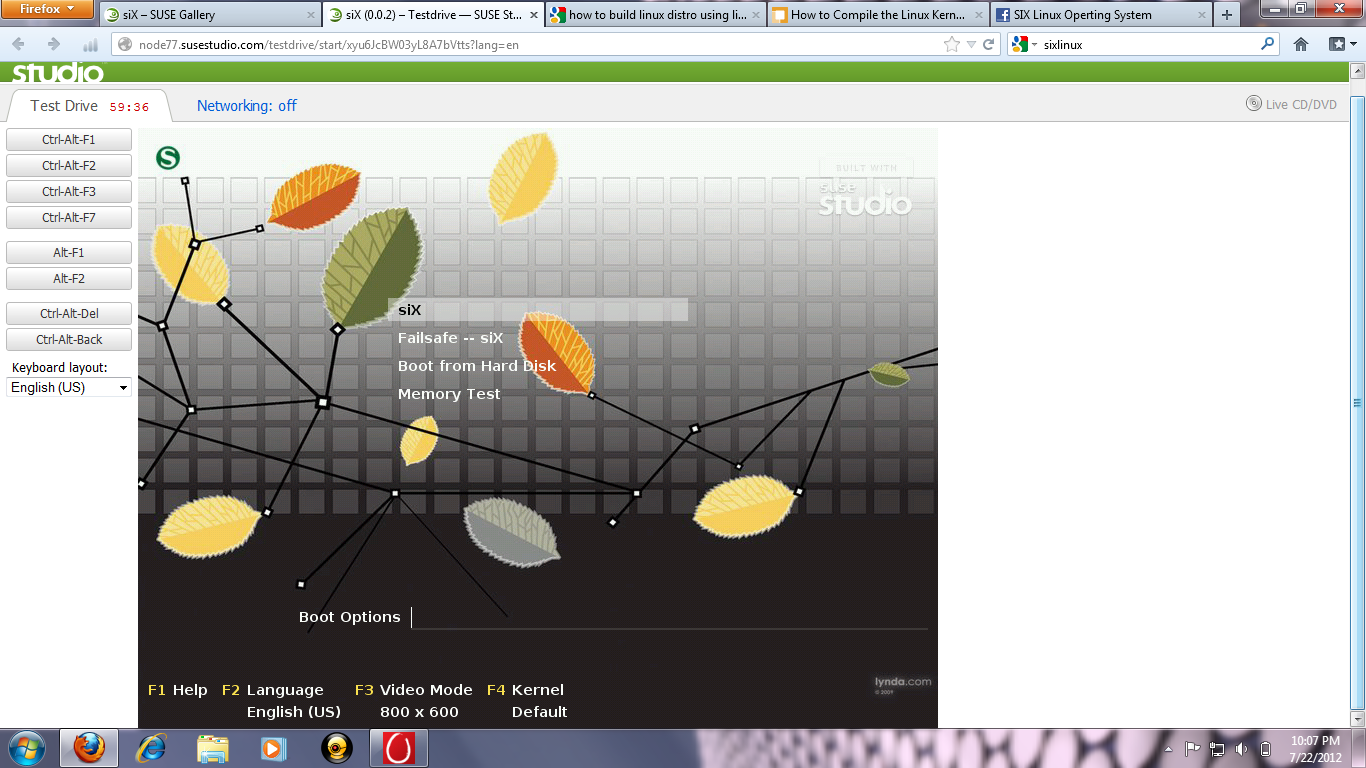1366x768 pixels.
Task: Go forward with browser forward arrow
Action: point(54,45)
